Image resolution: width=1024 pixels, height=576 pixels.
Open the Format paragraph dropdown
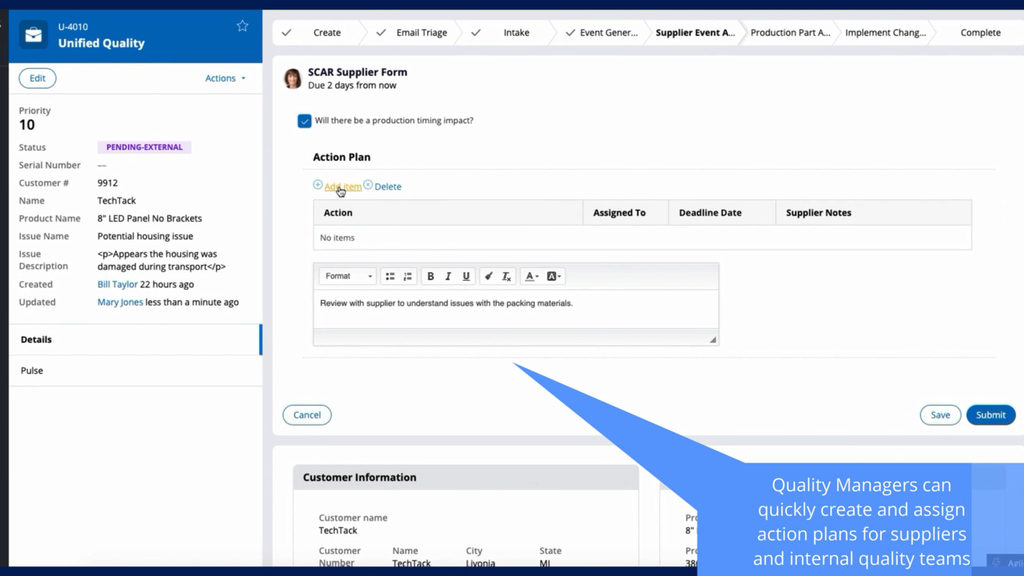(x=347, y=276)
